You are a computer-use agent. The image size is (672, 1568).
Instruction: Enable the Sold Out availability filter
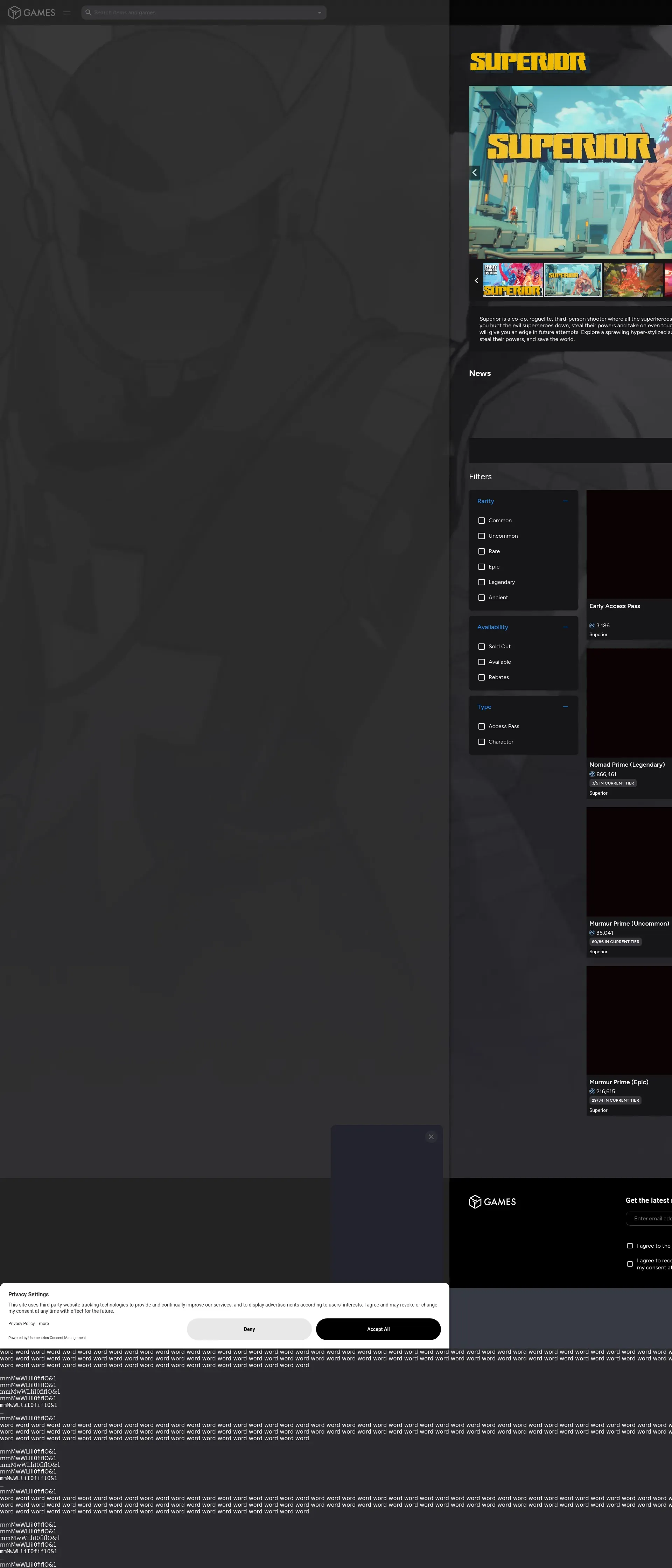482,647
